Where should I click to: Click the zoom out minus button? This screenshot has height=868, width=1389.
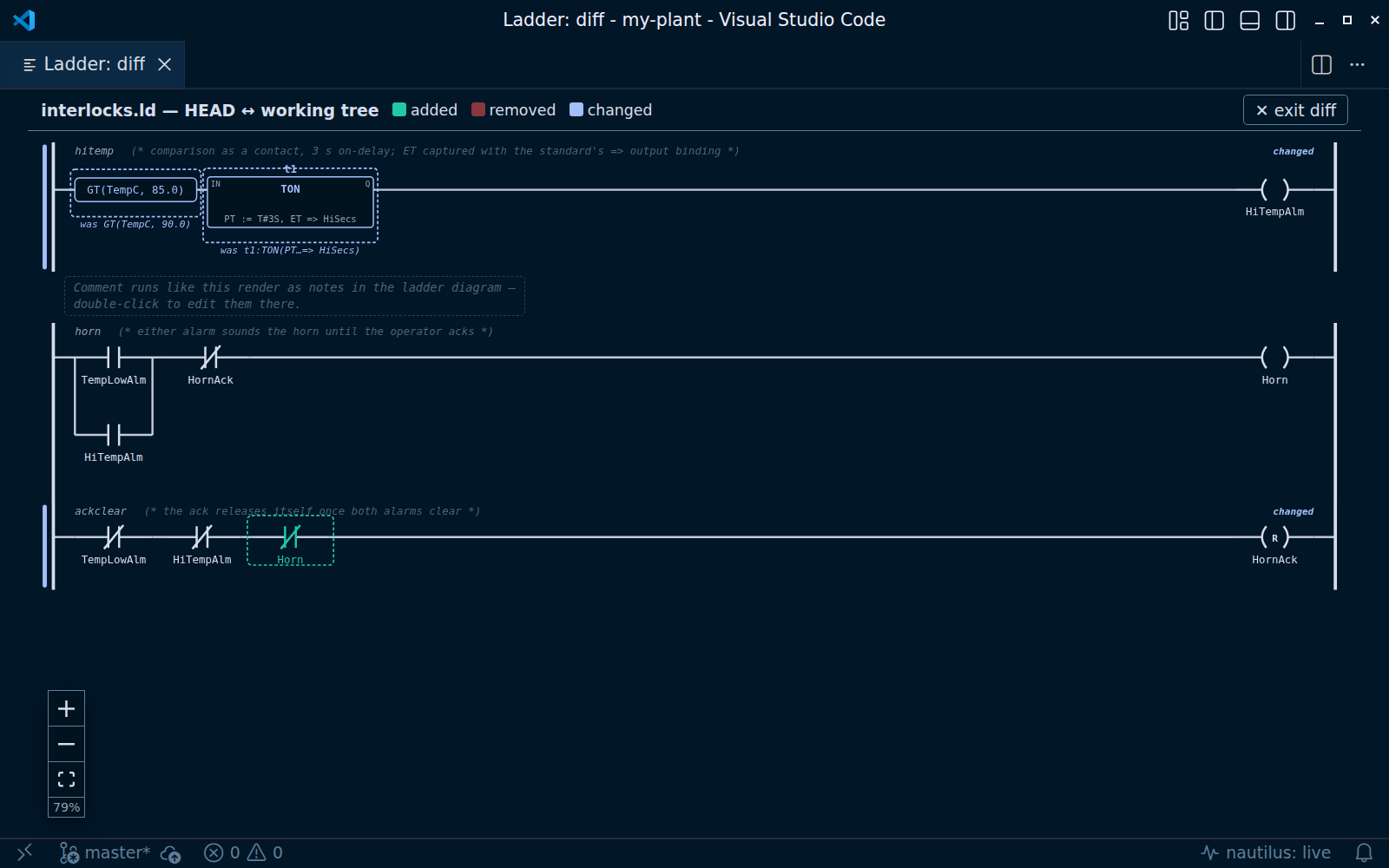click(66, 744)
